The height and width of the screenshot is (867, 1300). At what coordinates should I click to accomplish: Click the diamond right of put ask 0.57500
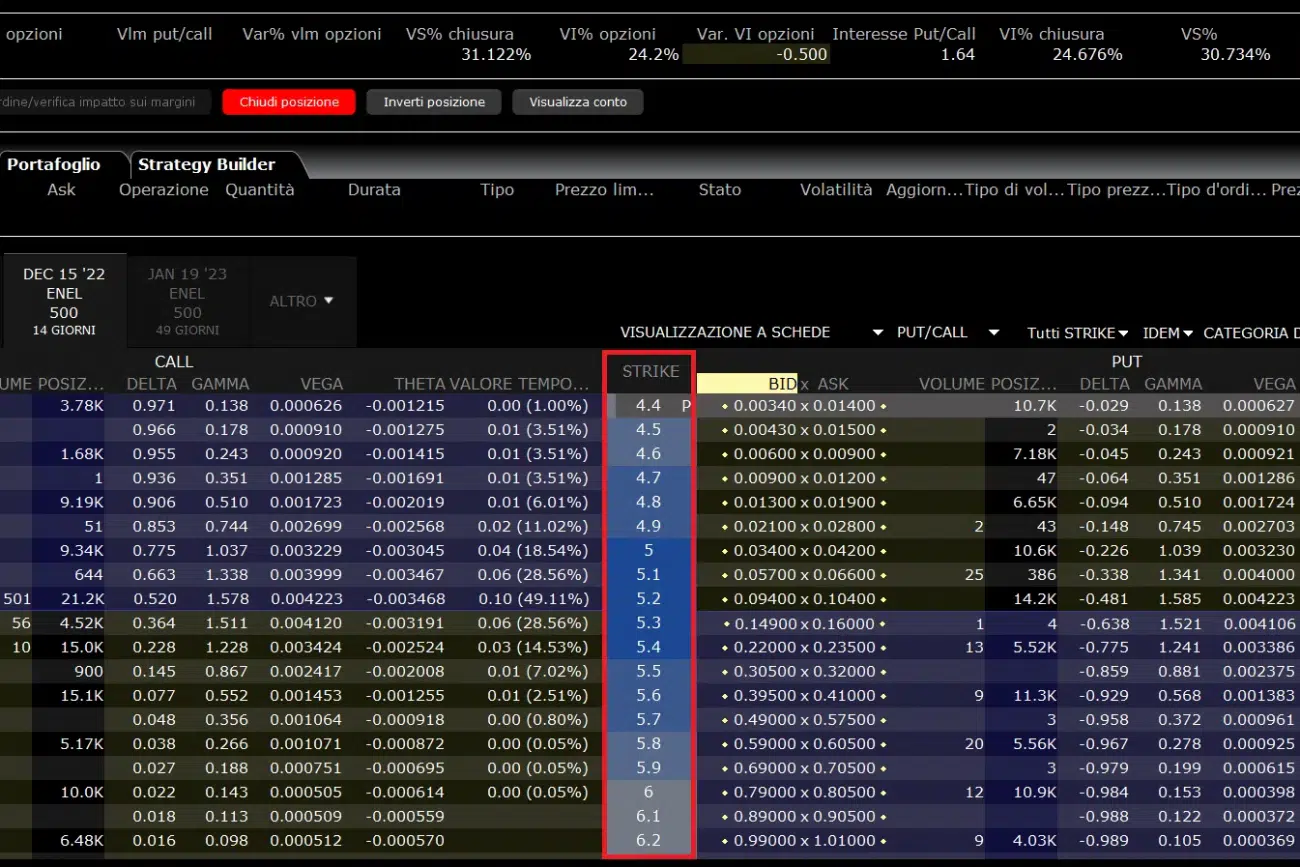(x=883, y=720)
